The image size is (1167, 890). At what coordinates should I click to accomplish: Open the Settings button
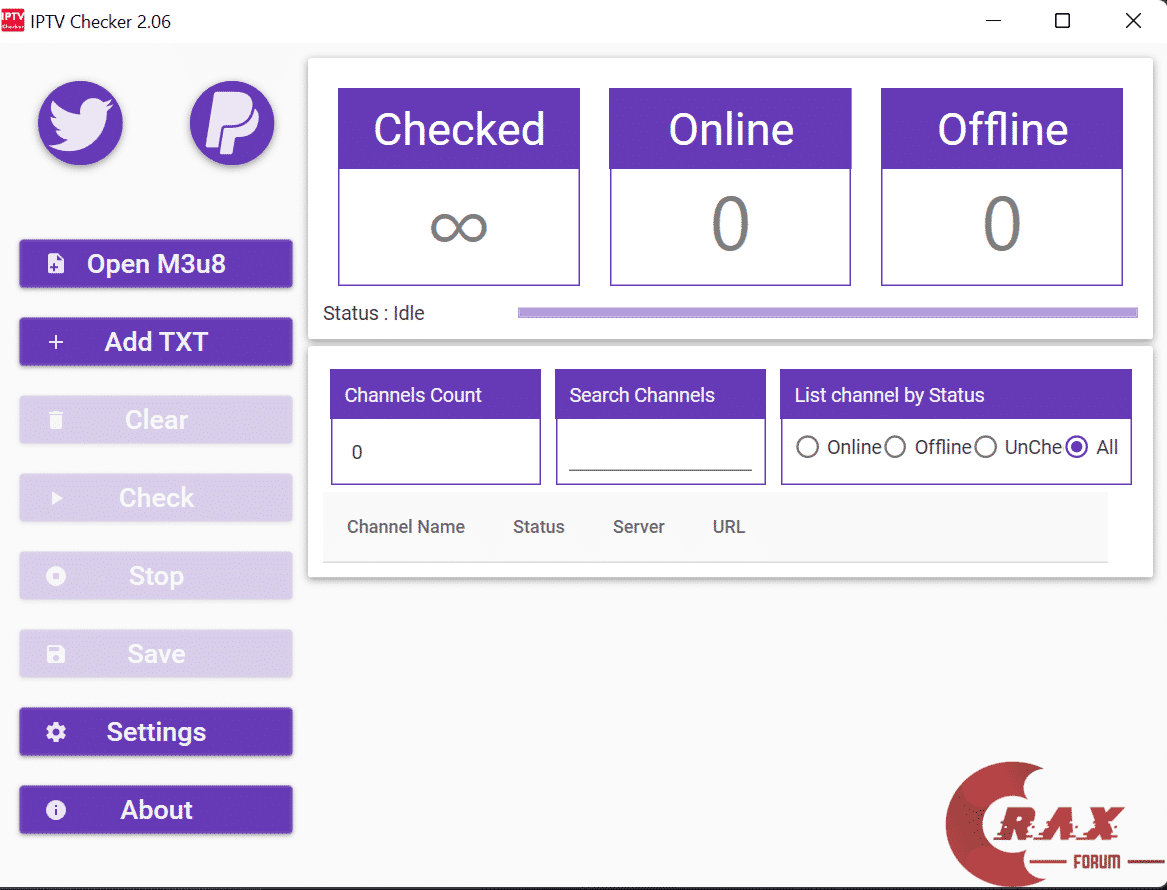click(156, 731)
